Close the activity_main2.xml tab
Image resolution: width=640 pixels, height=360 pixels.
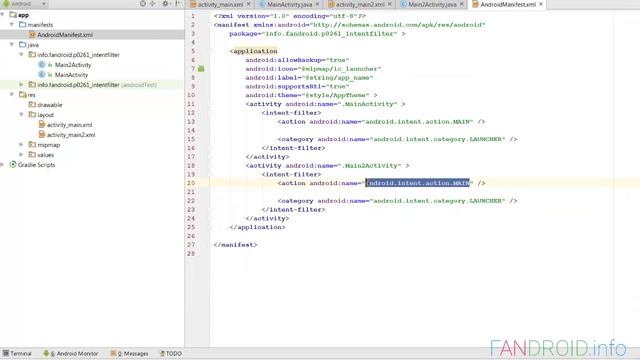[x=390, y=4]
